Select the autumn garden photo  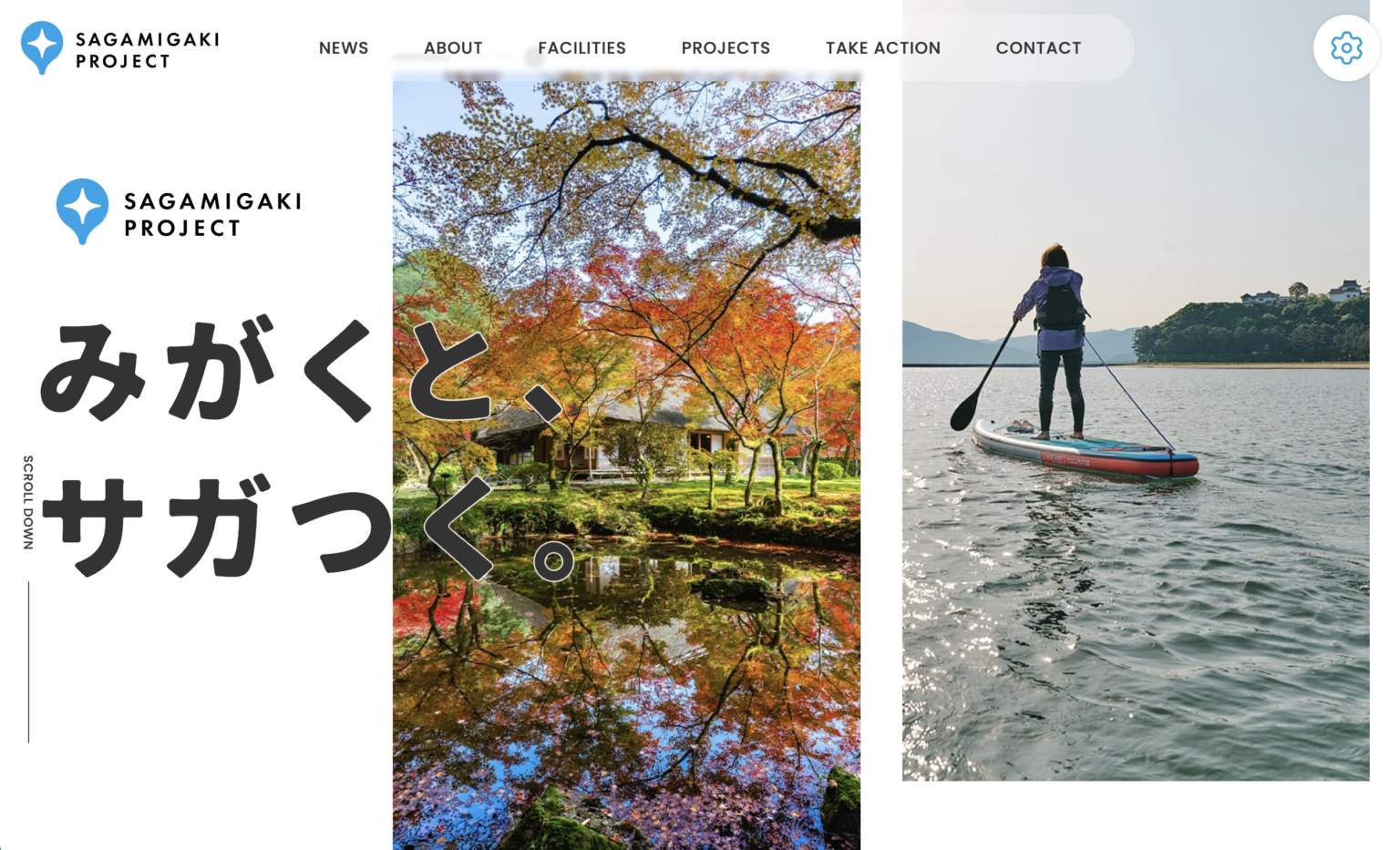[x=626, y=466]
